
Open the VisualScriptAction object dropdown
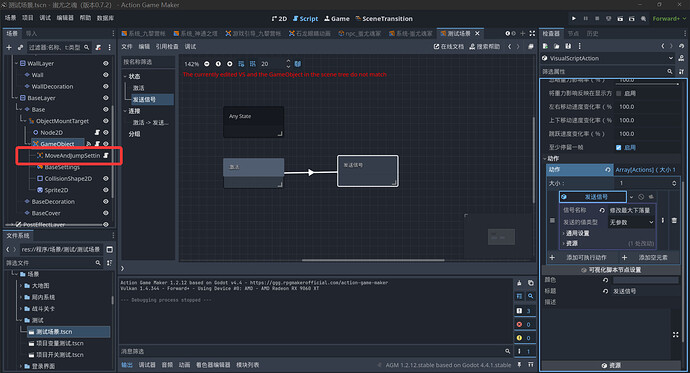pyautogui.click(x=607, y=58)
